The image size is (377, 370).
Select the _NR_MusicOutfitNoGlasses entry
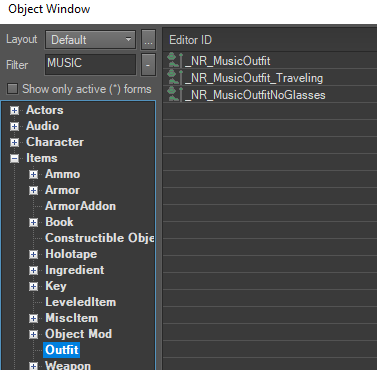(255, 95)
